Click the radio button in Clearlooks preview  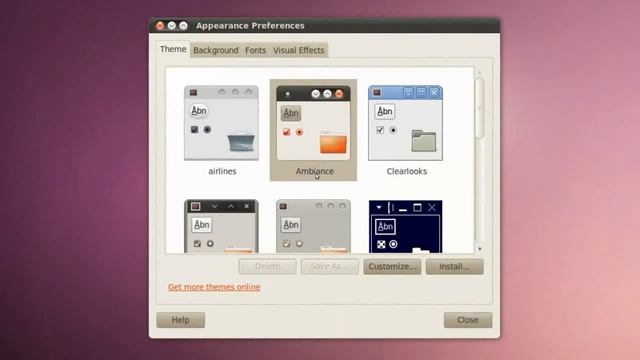point(393,130)
